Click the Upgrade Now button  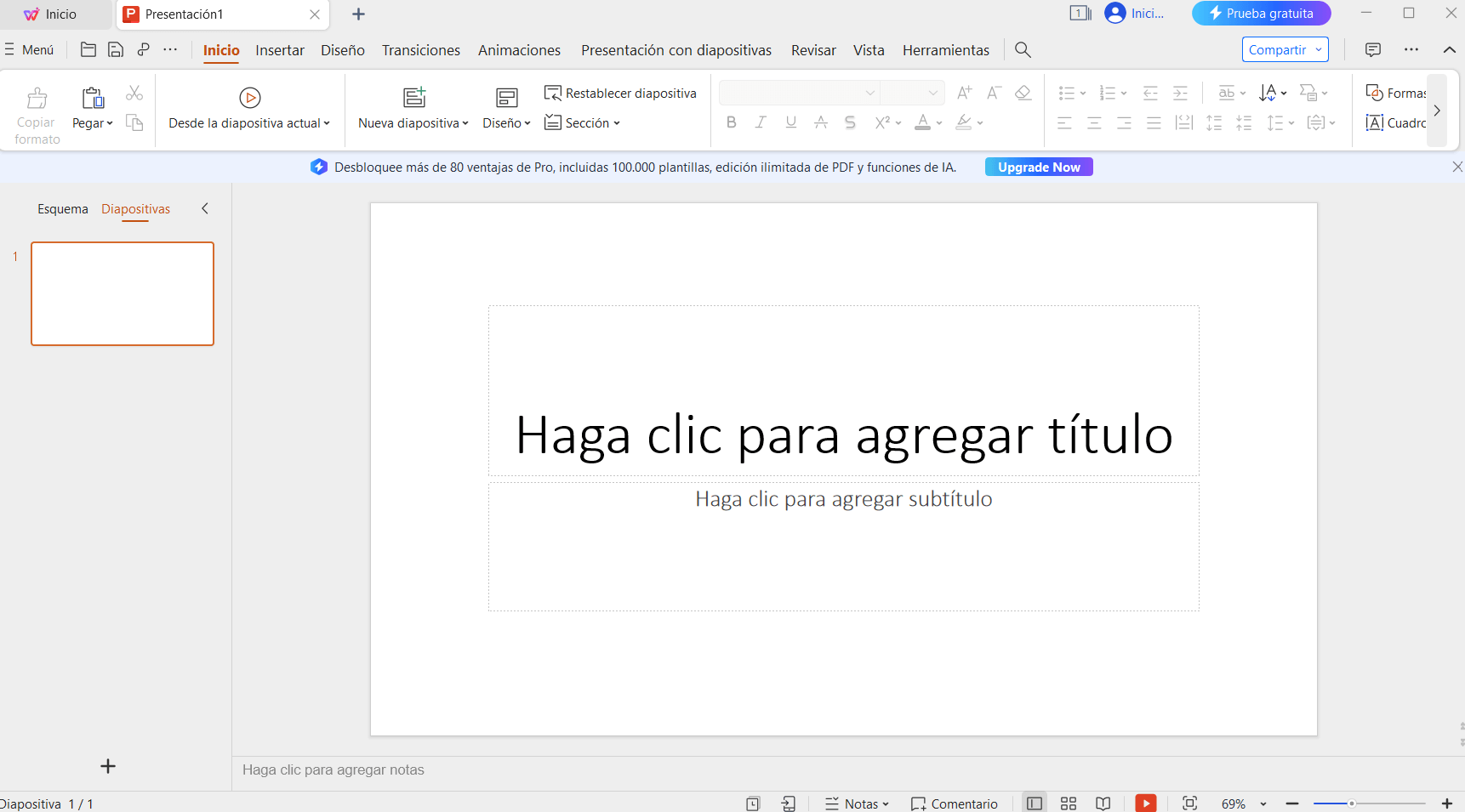[x=1038, y=167]
